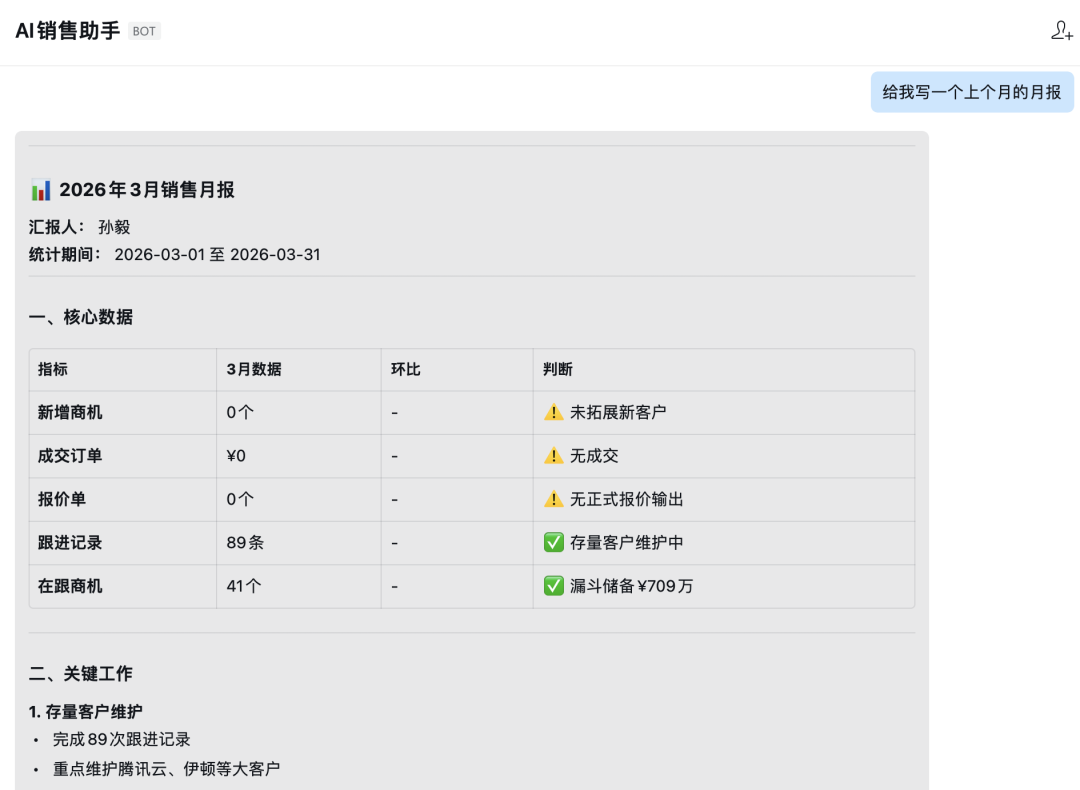The image size is (1080, 790).
Task: Click the 2026年3月销售月报 heading text
Action: (x=147, y=190)
